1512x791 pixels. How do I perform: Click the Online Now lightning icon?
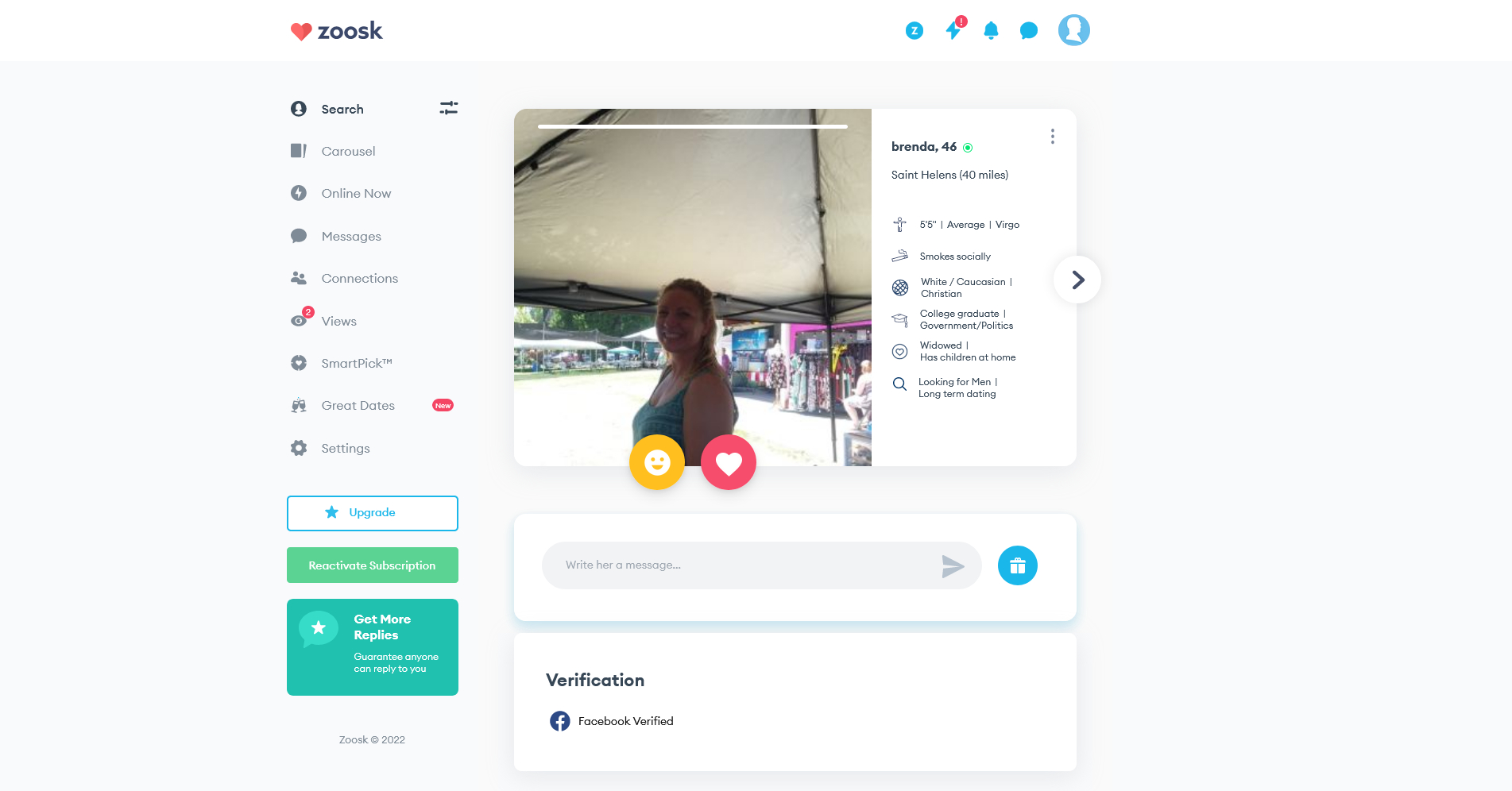[299, 193]
